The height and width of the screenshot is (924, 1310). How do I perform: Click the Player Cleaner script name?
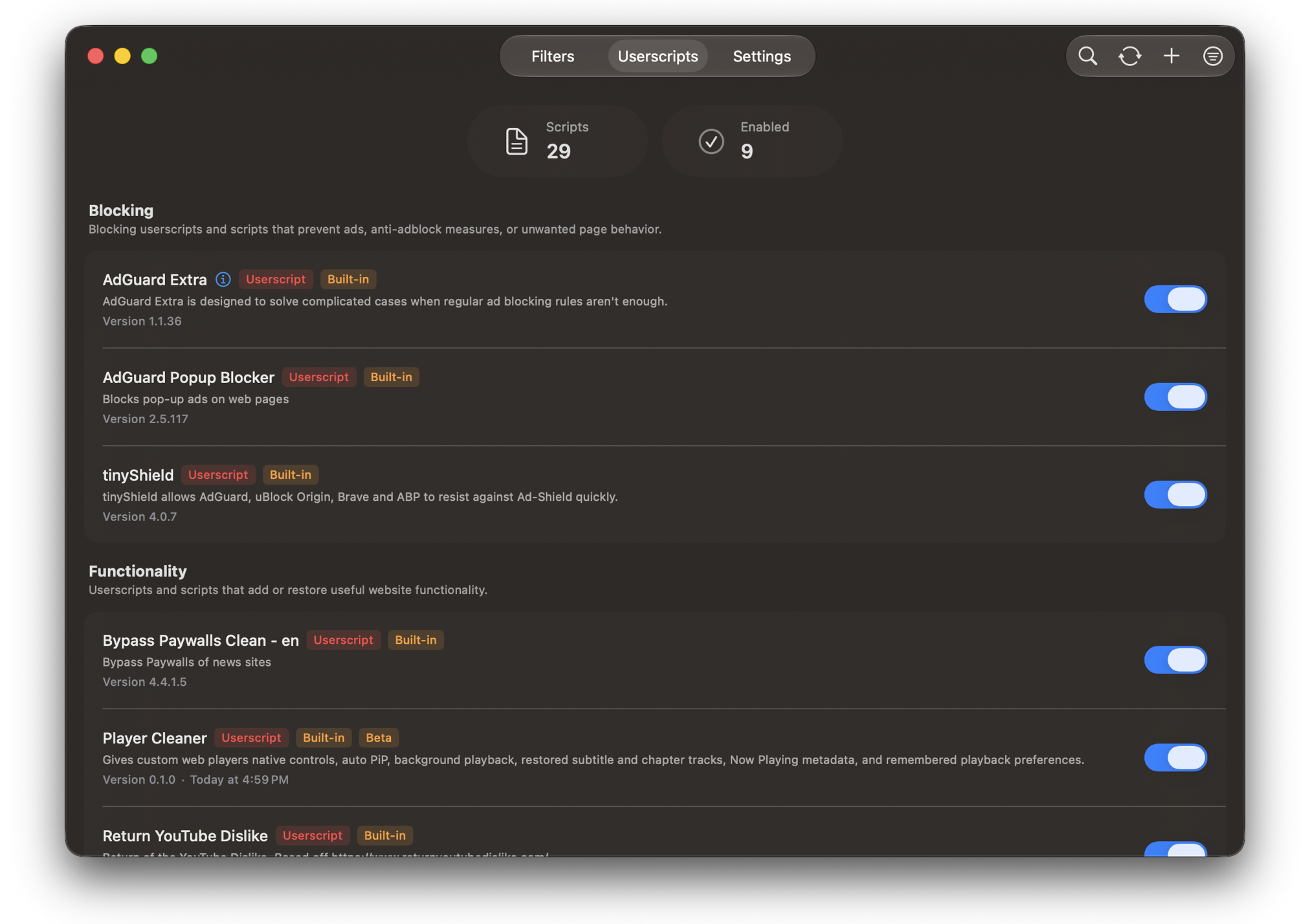(155, 738)
